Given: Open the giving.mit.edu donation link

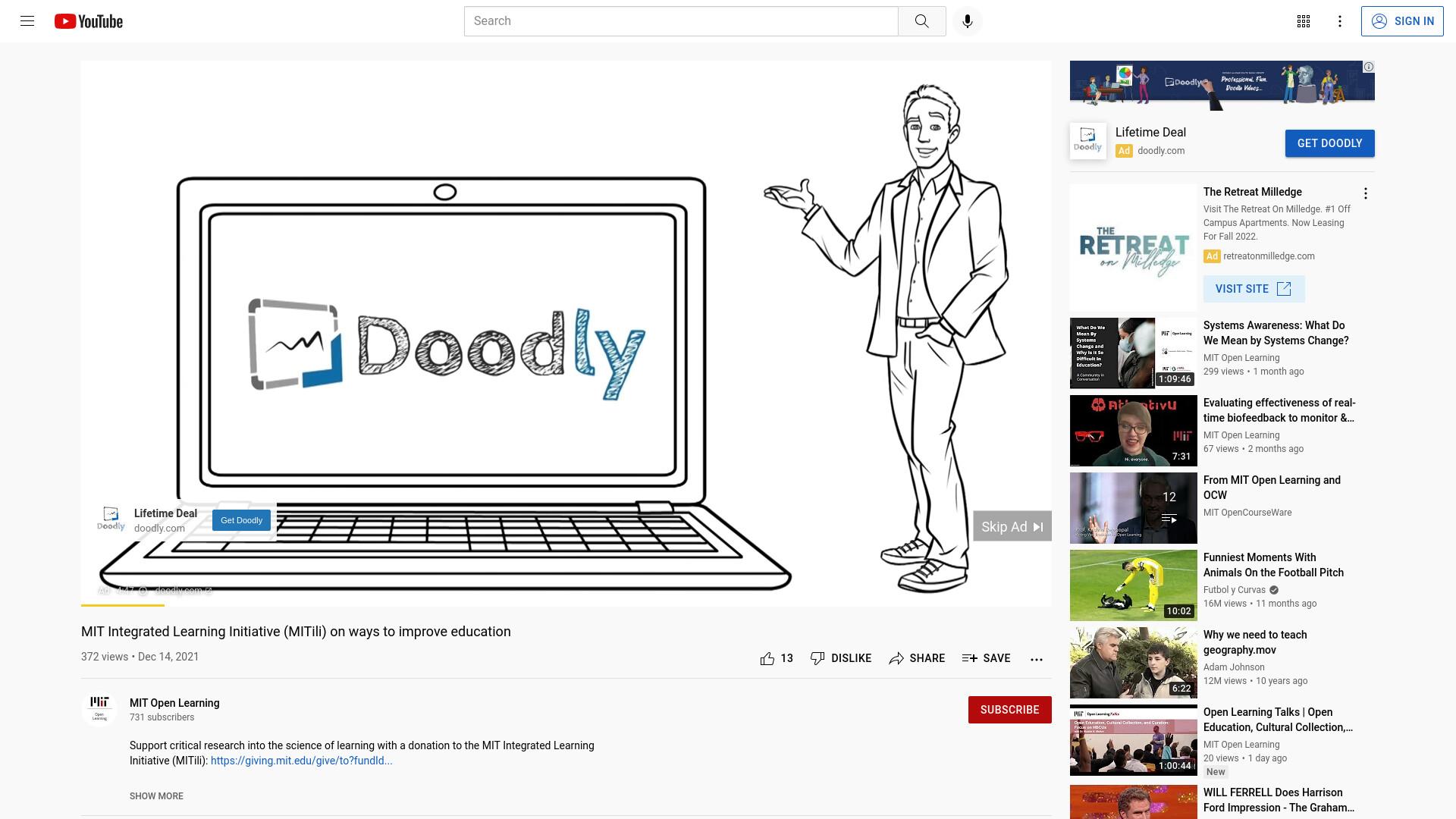Looking at the screenshot, I should pos(301,761).
